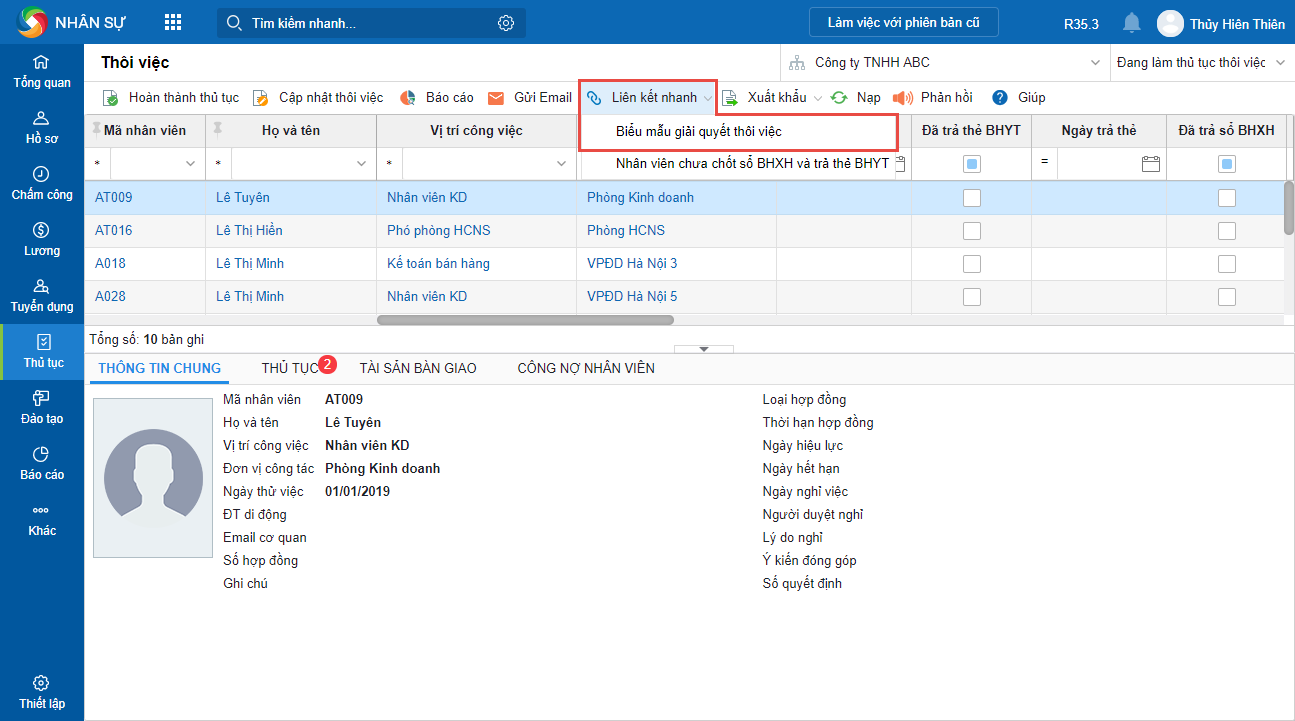Open Tuyển dụng module in sidebar
The width and height of the screenshot is (1295, 721).
tap(41, 295)
